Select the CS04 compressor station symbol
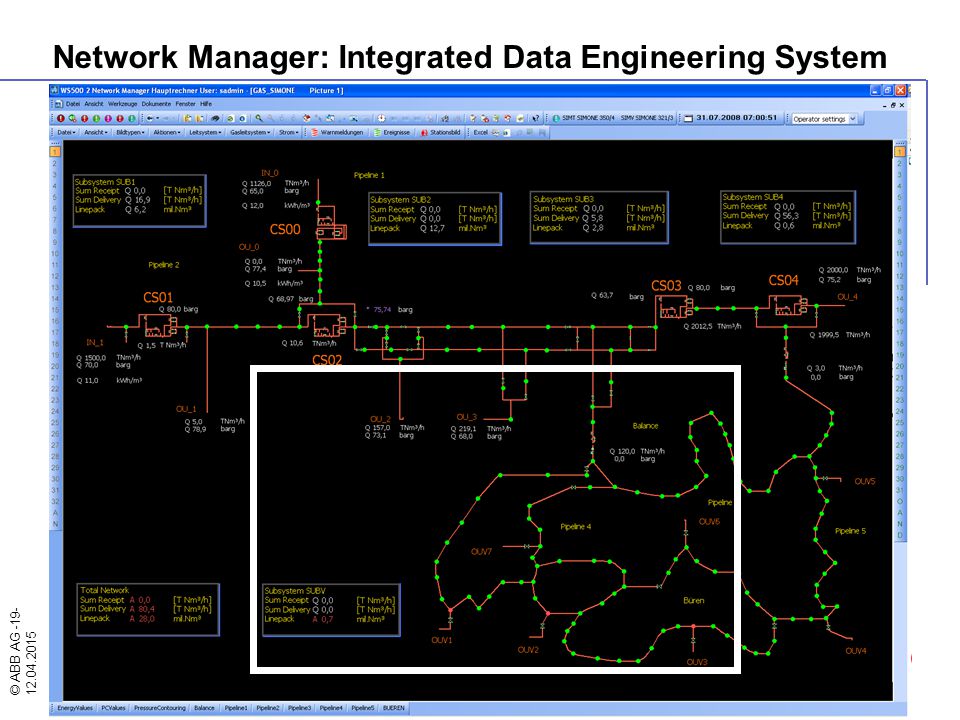The image size is (960, 720). (x=789, y=305)
